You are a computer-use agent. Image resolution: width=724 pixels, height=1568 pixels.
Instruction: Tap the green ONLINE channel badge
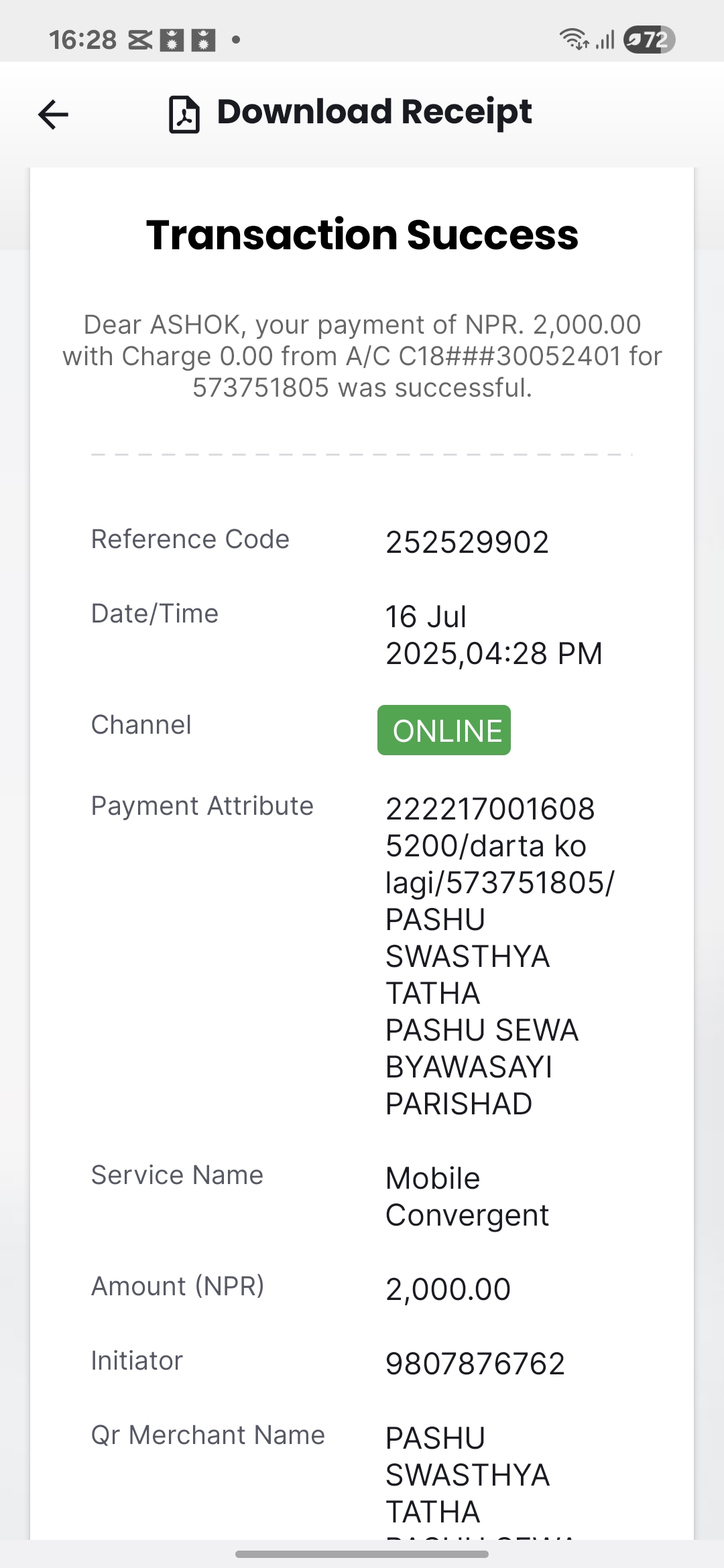(x=444, y=730)
